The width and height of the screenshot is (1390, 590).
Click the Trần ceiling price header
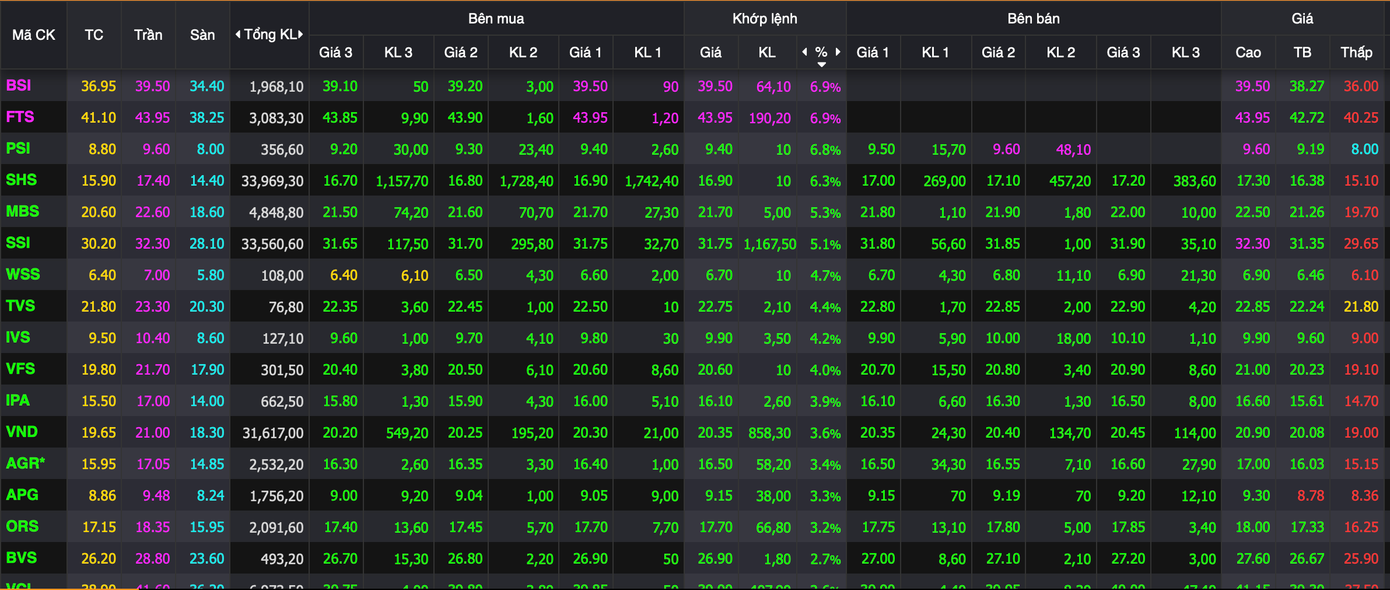point(148,34)
